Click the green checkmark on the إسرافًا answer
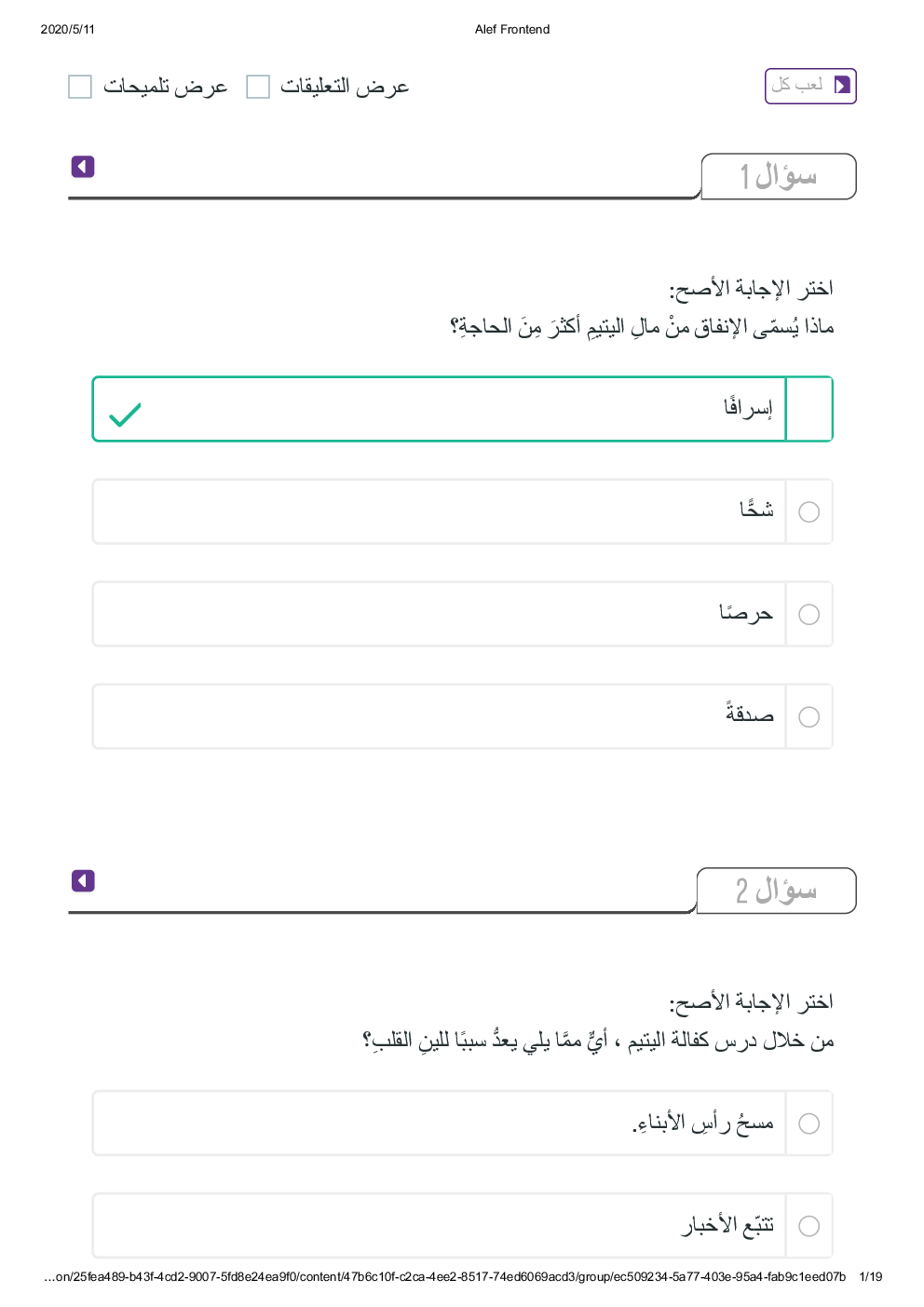 pyautogui.click(x=125, y=414)
